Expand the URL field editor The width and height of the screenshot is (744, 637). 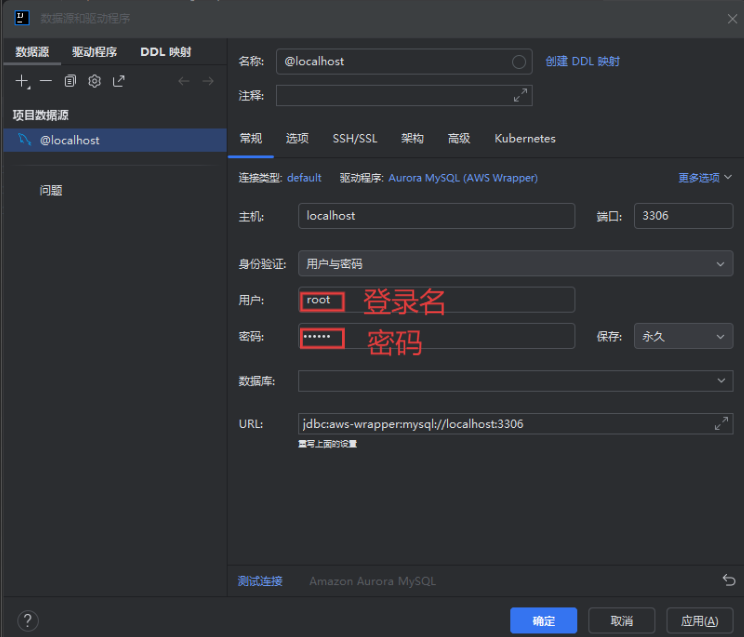[x=721, y=423]
